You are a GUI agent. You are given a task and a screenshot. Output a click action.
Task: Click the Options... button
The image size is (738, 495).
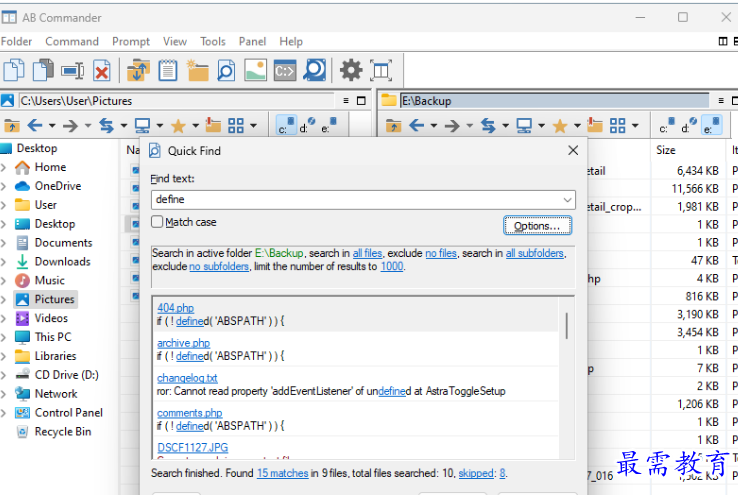[537, 225]
